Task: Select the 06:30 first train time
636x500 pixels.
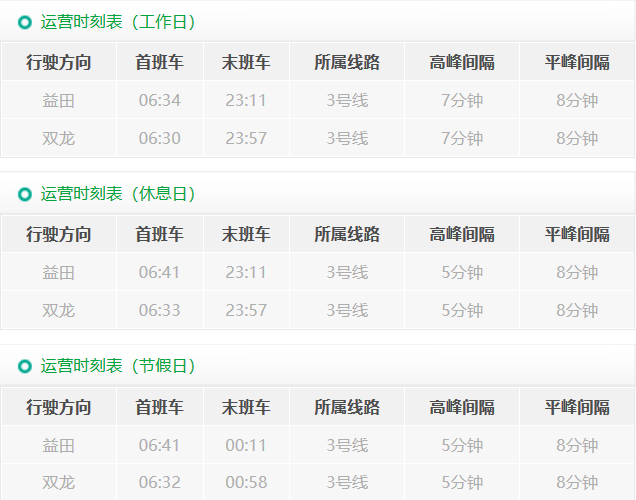Action: click(160, 138)
